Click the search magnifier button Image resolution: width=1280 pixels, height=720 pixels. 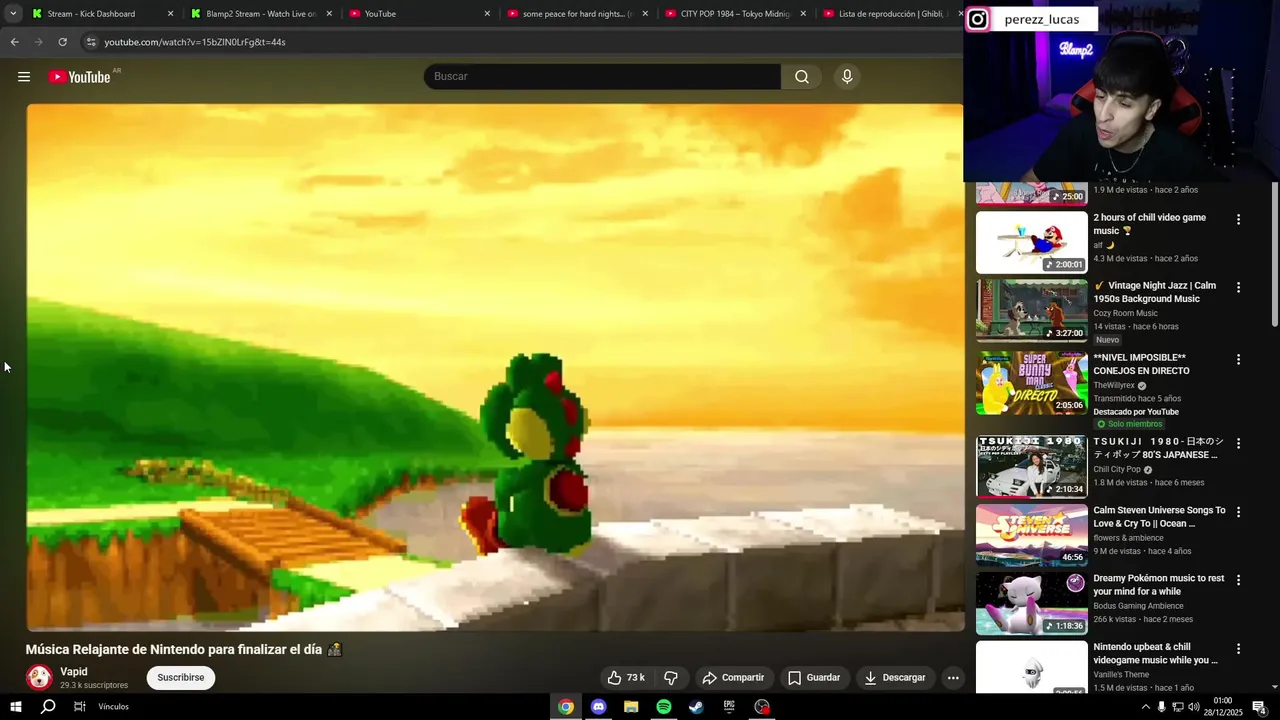(x=802, y=77)
